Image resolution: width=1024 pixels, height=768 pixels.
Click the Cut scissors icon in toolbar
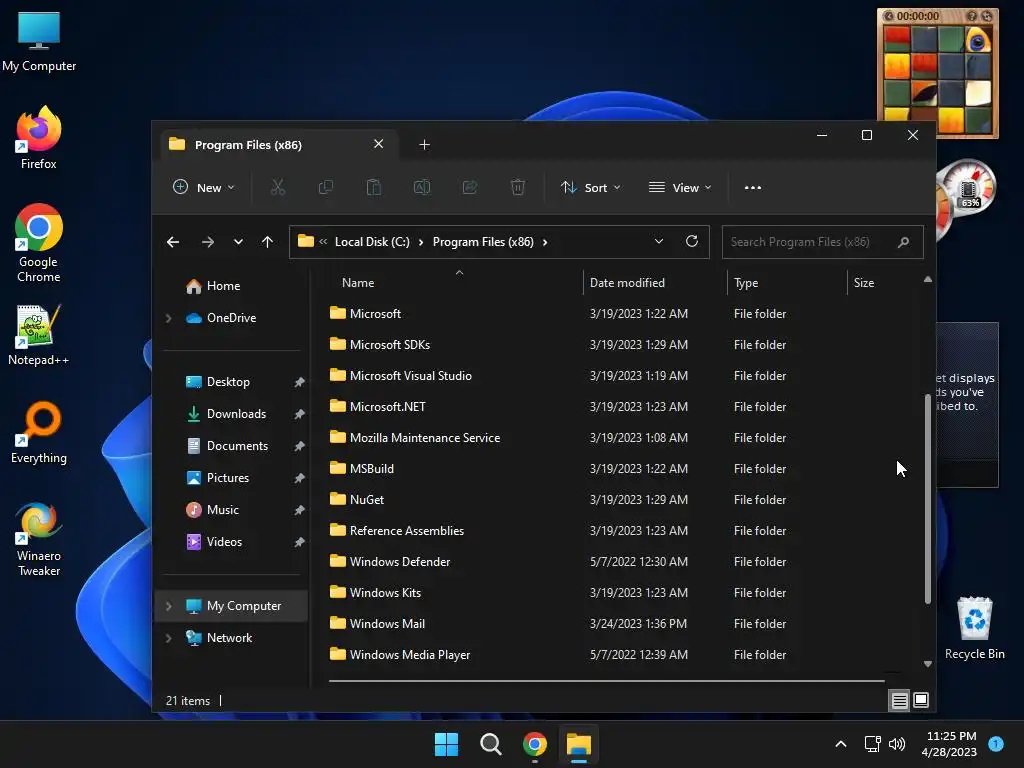278,187
